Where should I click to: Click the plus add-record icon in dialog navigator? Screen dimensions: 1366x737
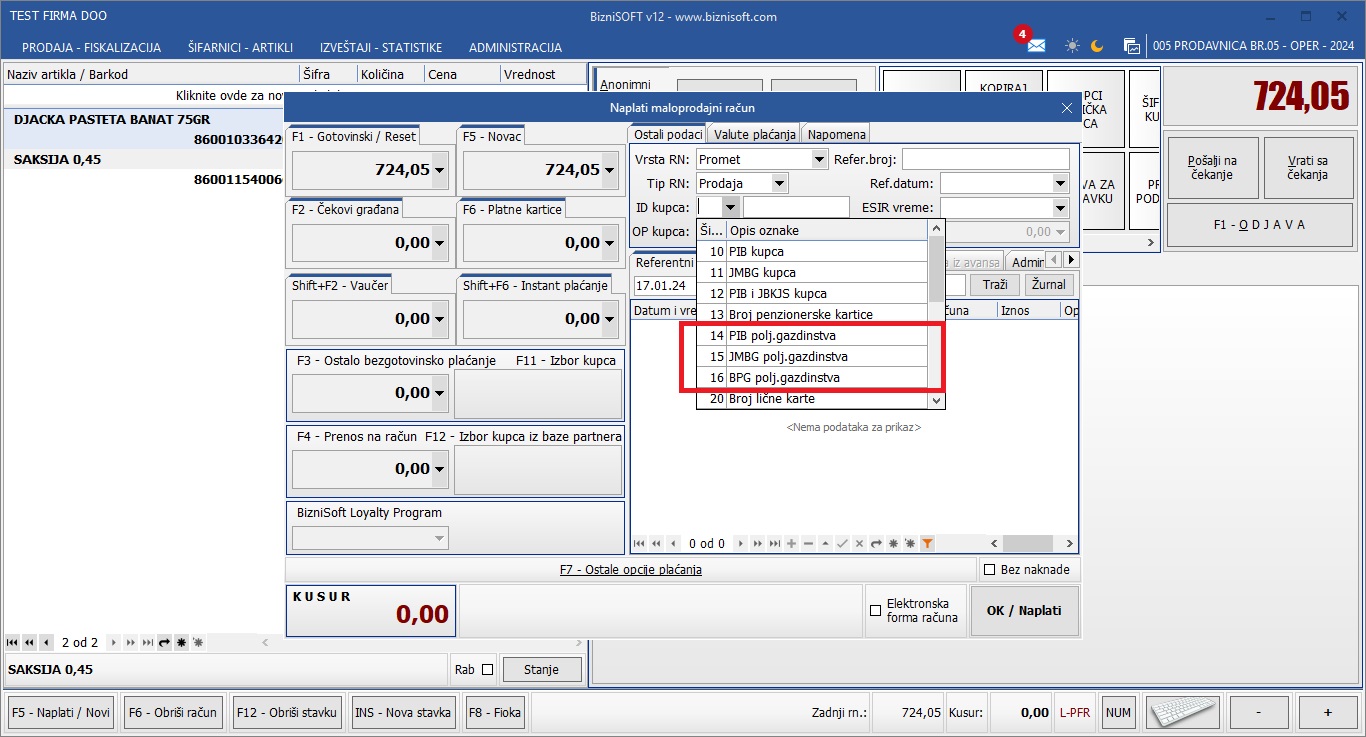pyautogui.click(x=792, y=543)
